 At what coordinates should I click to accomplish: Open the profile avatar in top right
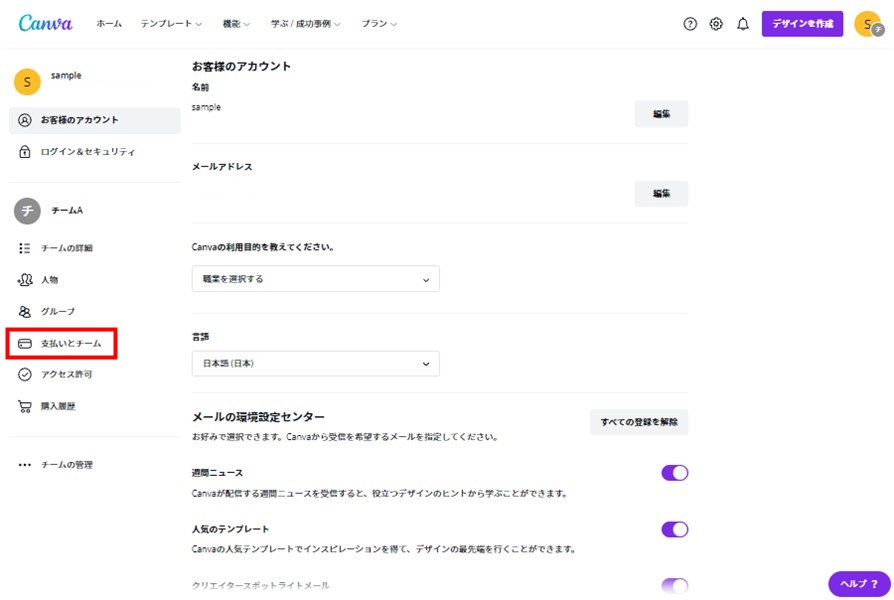[868, 24]
